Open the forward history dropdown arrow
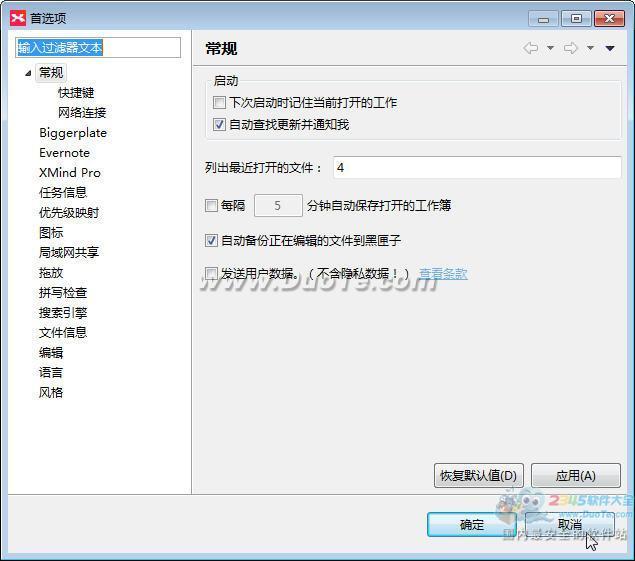Viewport: 635px width, 561px height. [x=590, y=49]
